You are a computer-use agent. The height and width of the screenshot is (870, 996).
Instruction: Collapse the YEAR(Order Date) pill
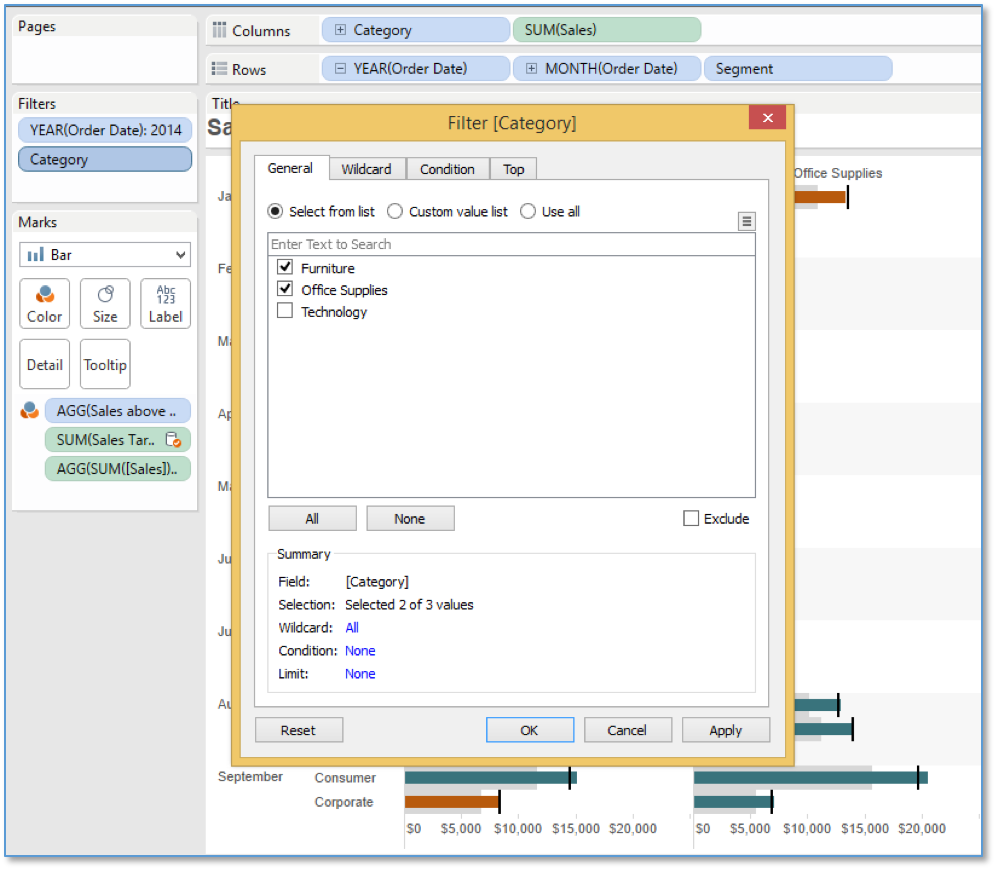point(340,69)
